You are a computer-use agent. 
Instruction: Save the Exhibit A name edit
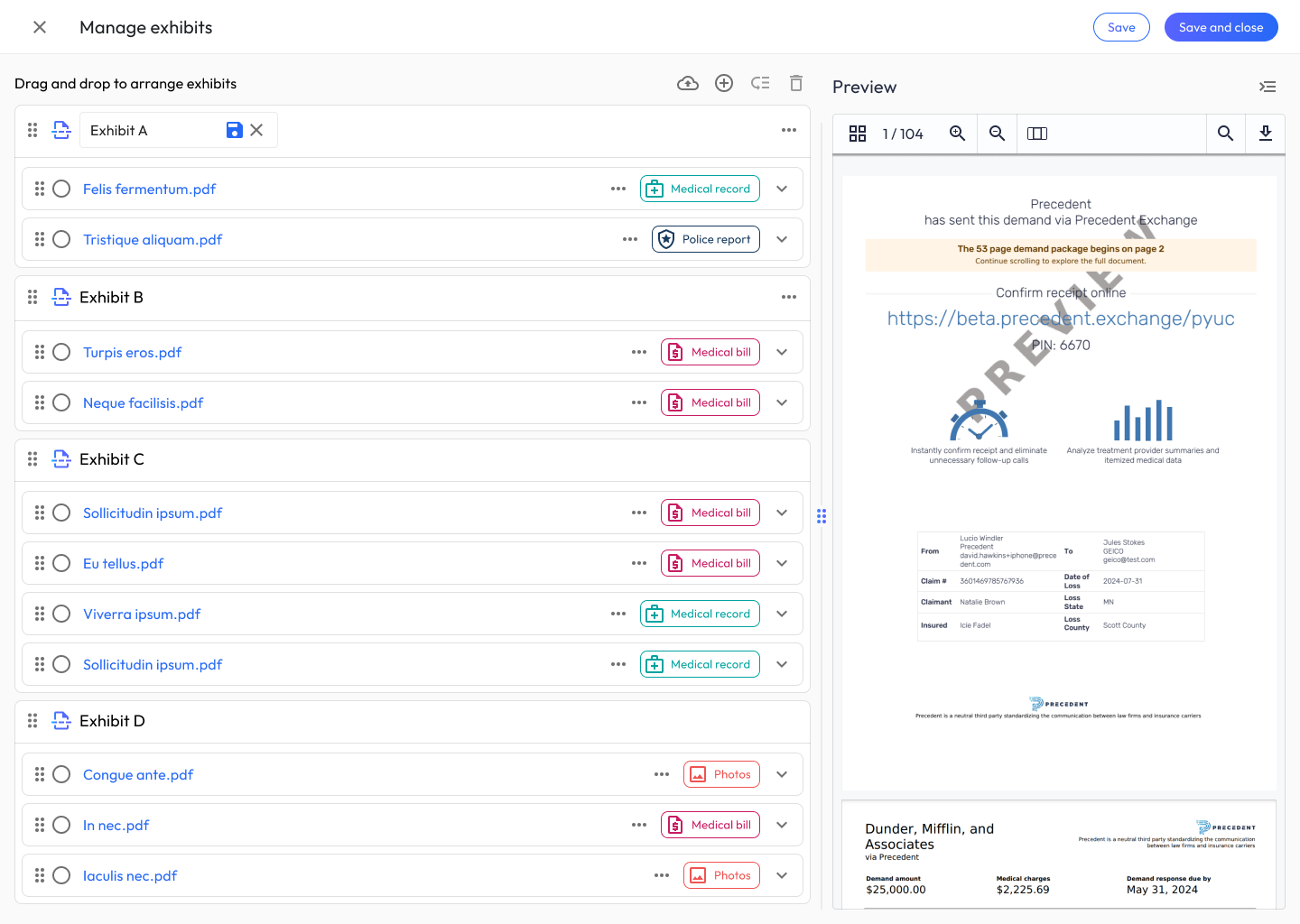pos(234,130)
